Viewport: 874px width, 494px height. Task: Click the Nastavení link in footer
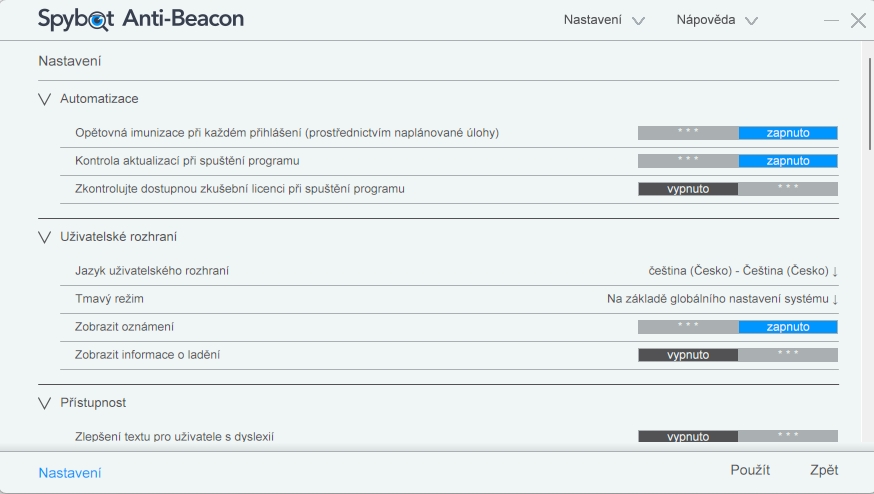(x=70, y=473)
